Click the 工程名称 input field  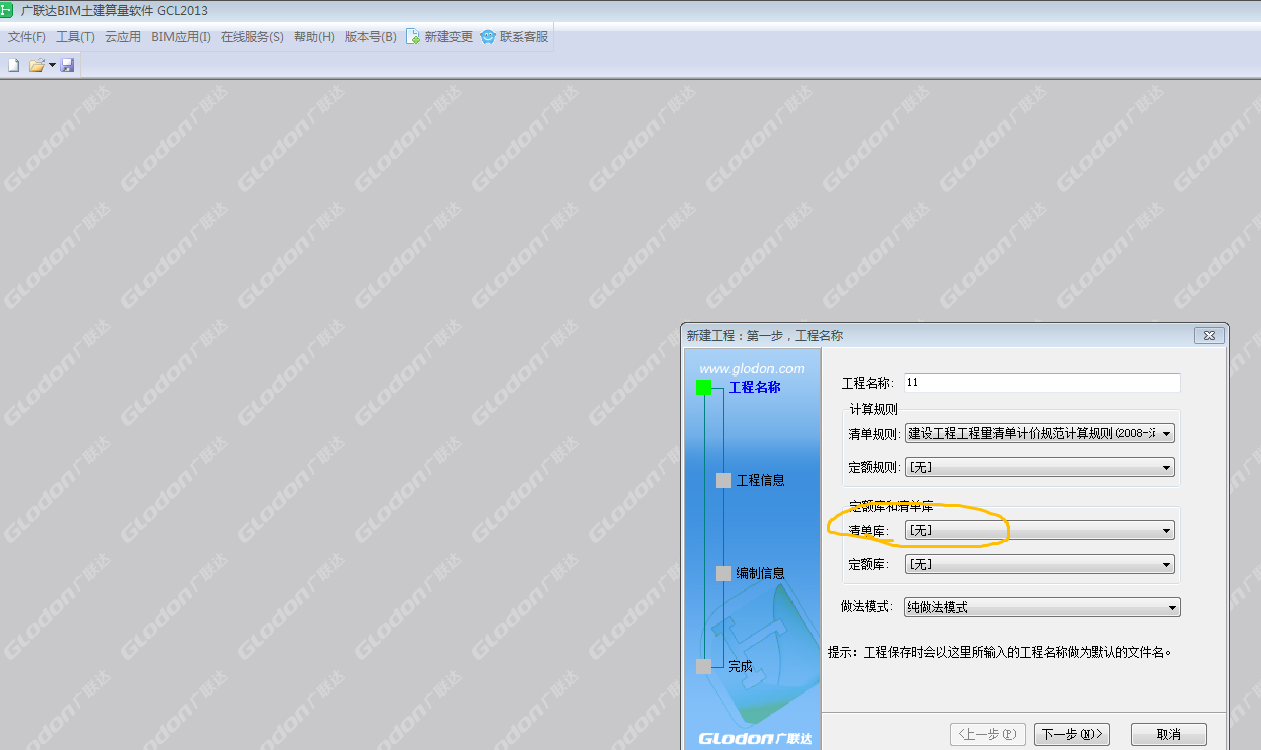click(x=1042, y=383)
